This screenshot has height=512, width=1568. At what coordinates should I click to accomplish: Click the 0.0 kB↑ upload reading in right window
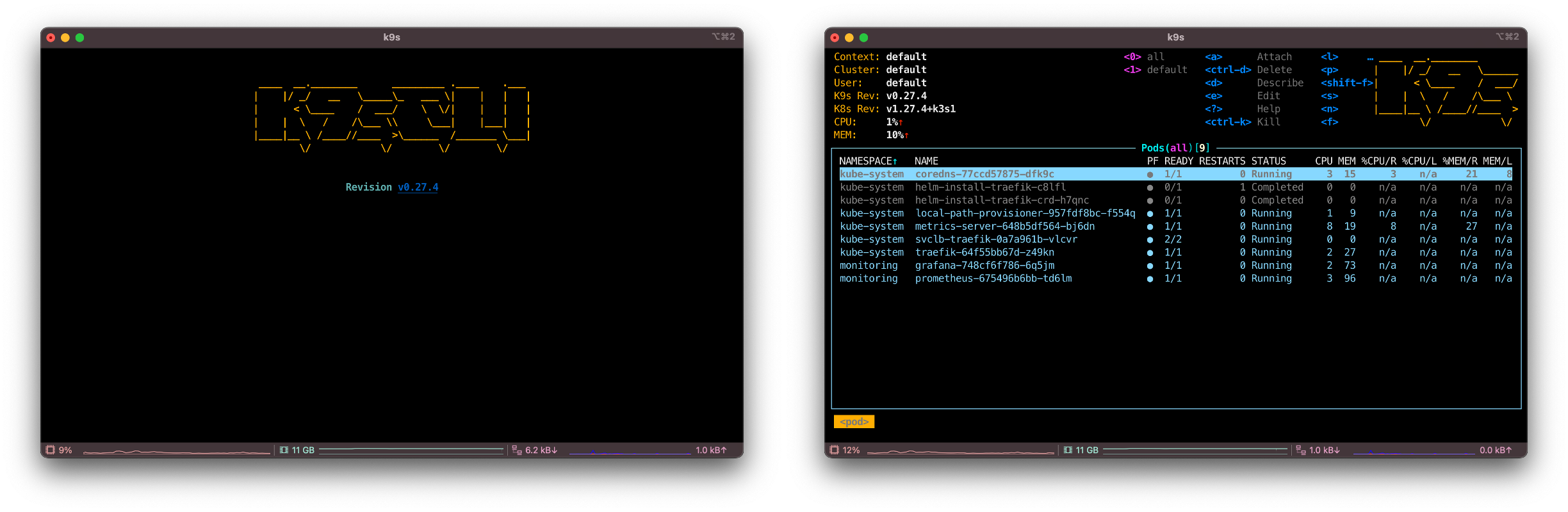(x=1495, y=451)
